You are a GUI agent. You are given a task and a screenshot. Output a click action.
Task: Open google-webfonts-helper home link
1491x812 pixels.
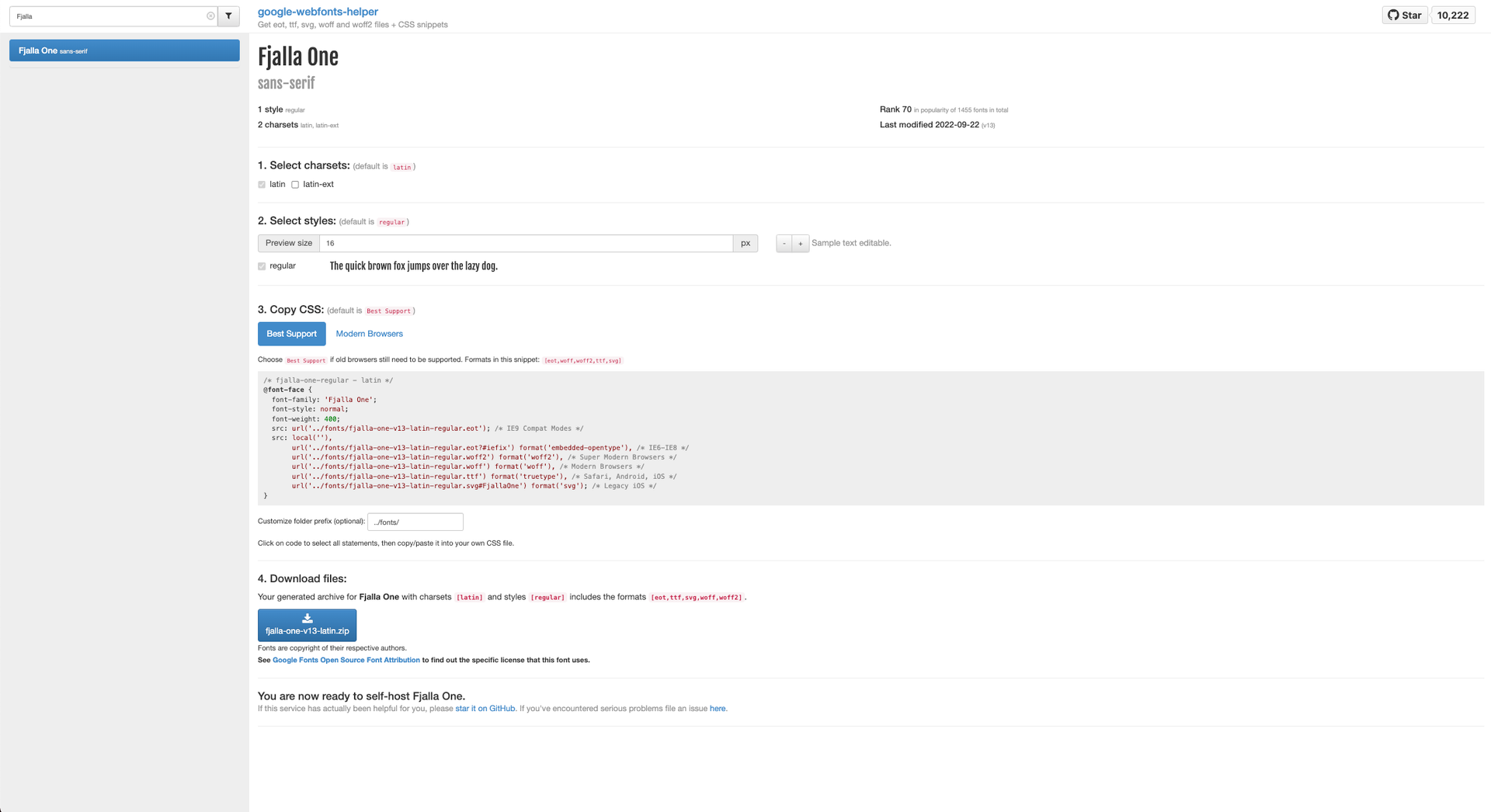pyautogui.click(x=318, y=12)
